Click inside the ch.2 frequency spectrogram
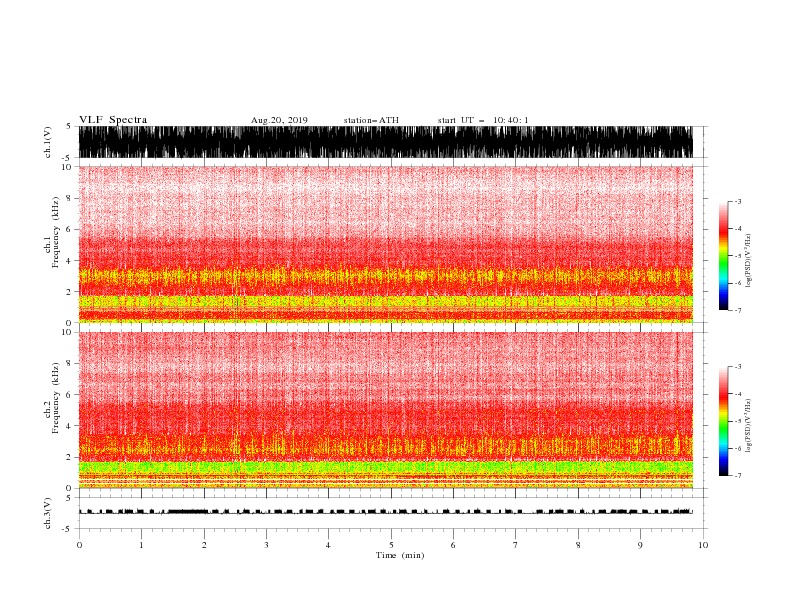The width and height of the screenshot is (792, 612). 386,410
